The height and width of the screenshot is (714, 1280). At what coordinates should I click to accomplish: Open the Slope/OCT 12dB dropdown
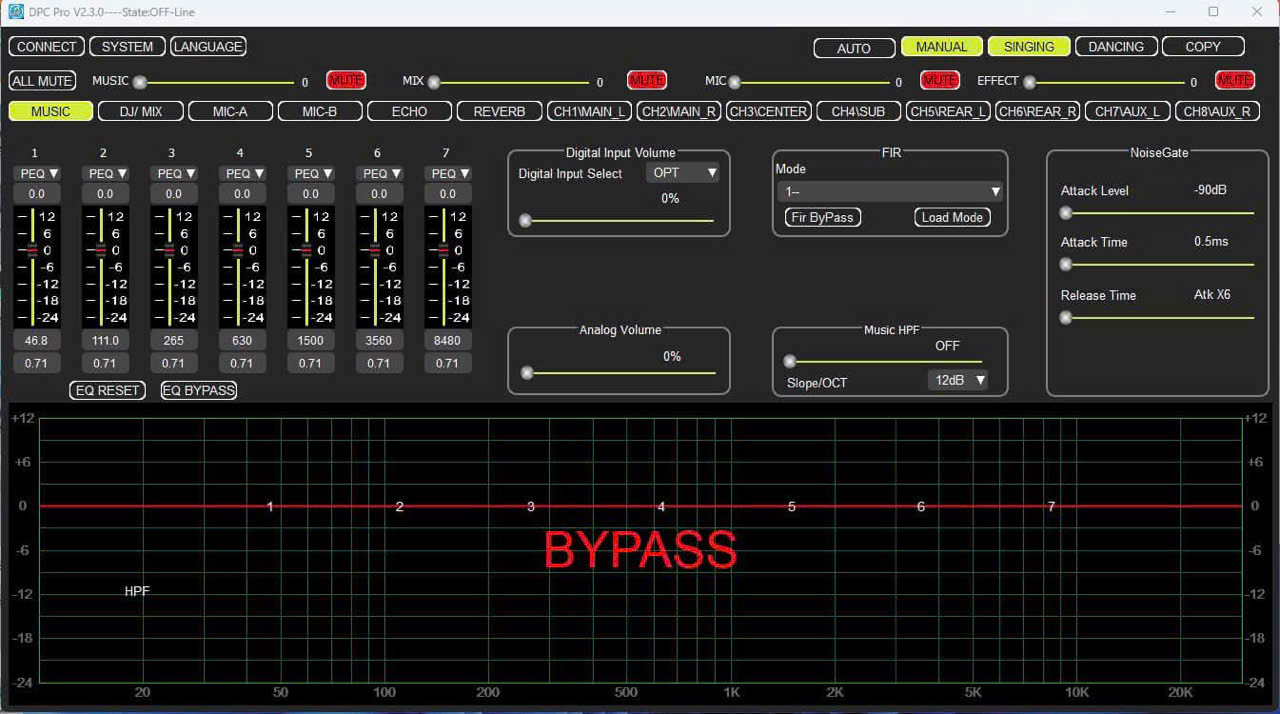tap(960, 380)
